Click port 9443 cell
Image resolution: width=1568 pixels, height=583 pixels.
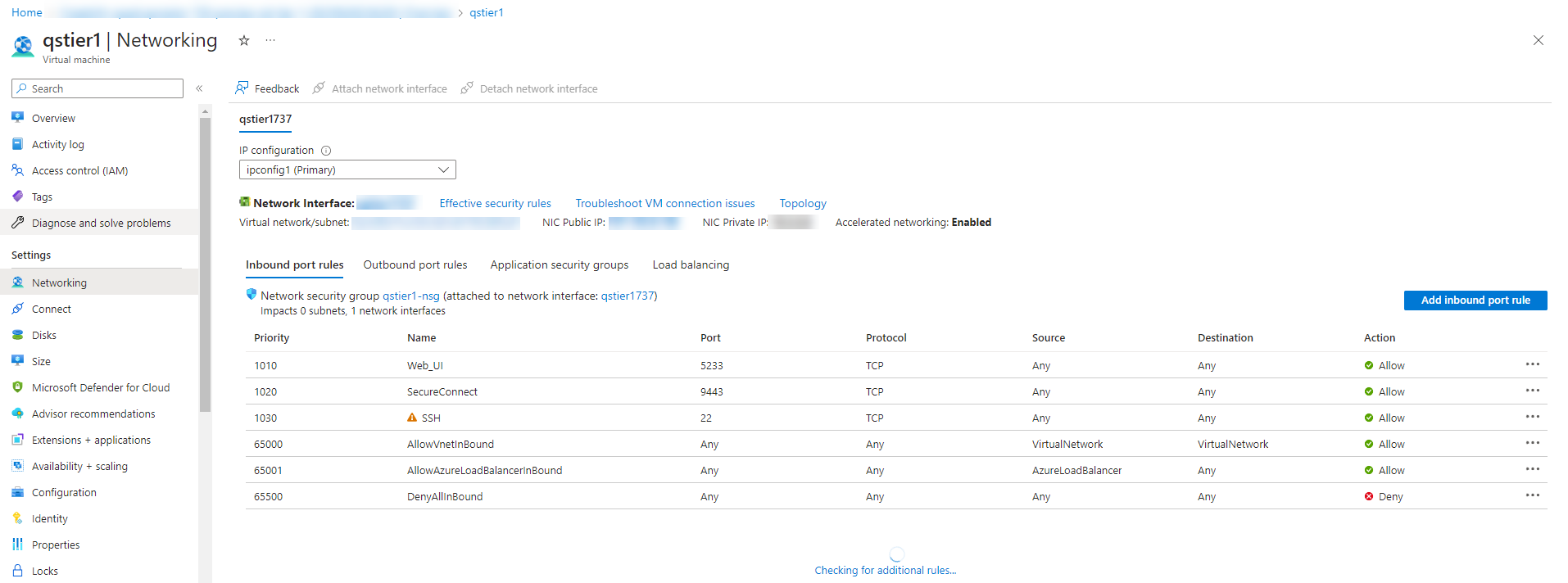(712, 392)
